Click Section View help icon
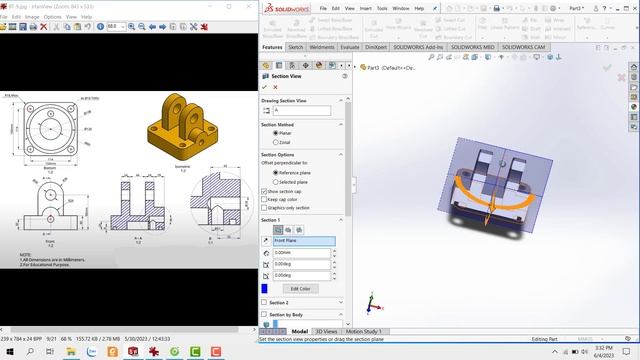 click(x=345, y=76)
